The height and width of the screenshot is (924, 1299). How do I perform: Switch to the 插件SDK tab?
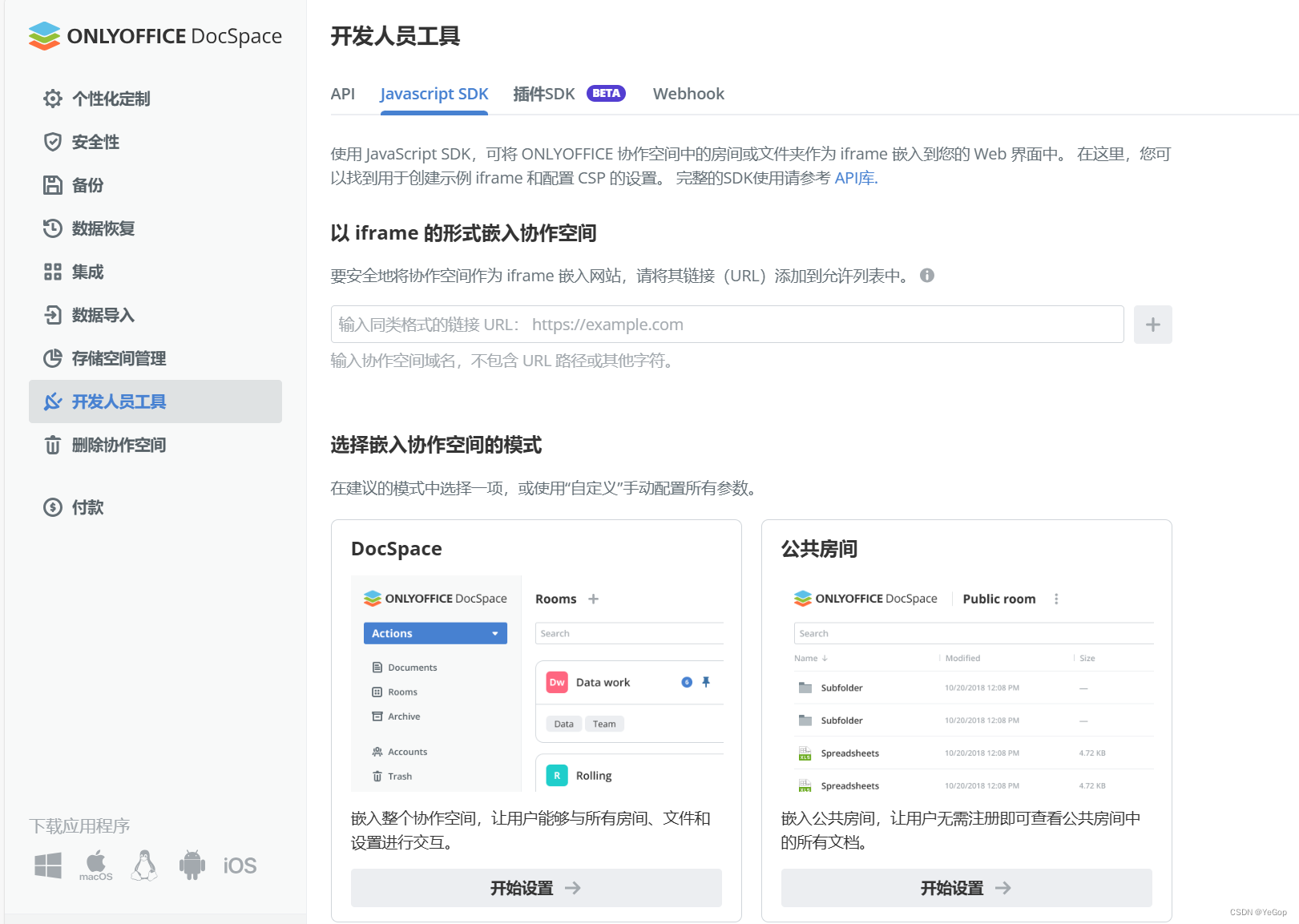(x=544, y=94)
